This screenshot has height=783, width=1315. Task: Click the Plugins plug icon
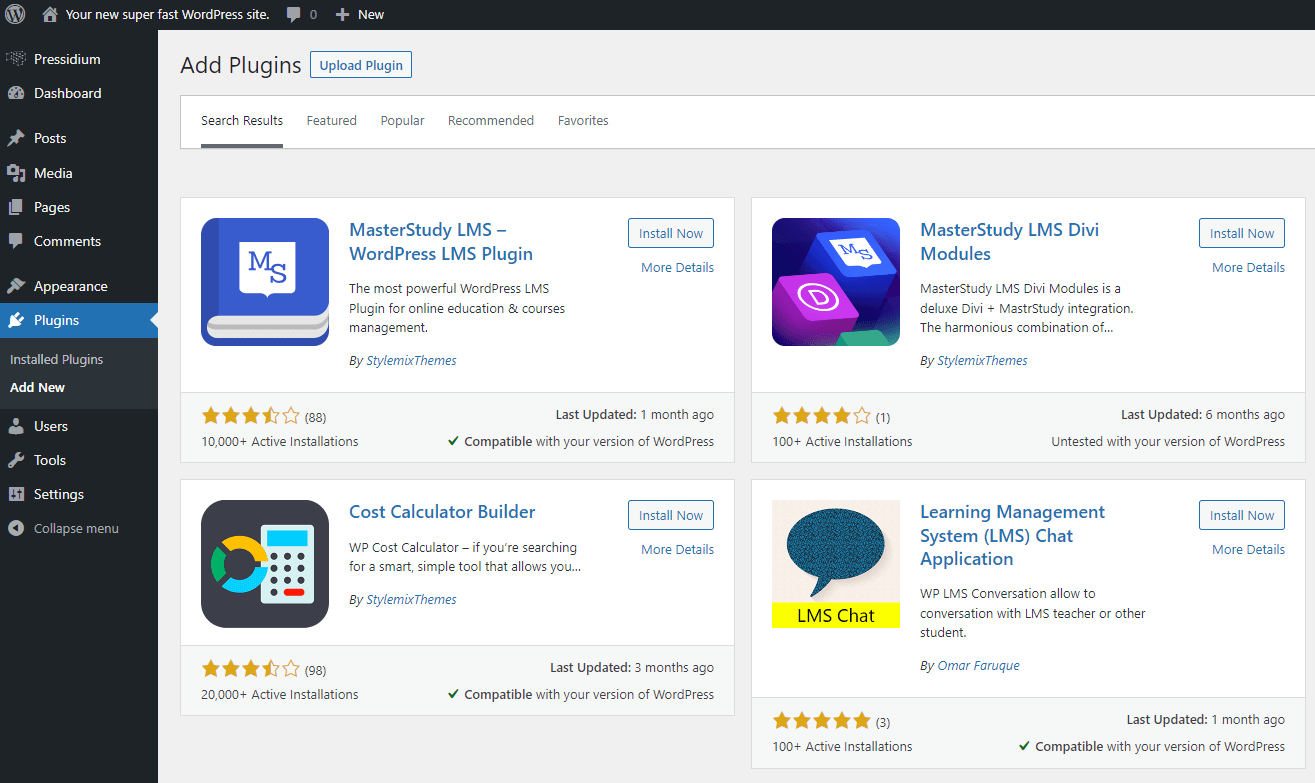tap(16, 320)
